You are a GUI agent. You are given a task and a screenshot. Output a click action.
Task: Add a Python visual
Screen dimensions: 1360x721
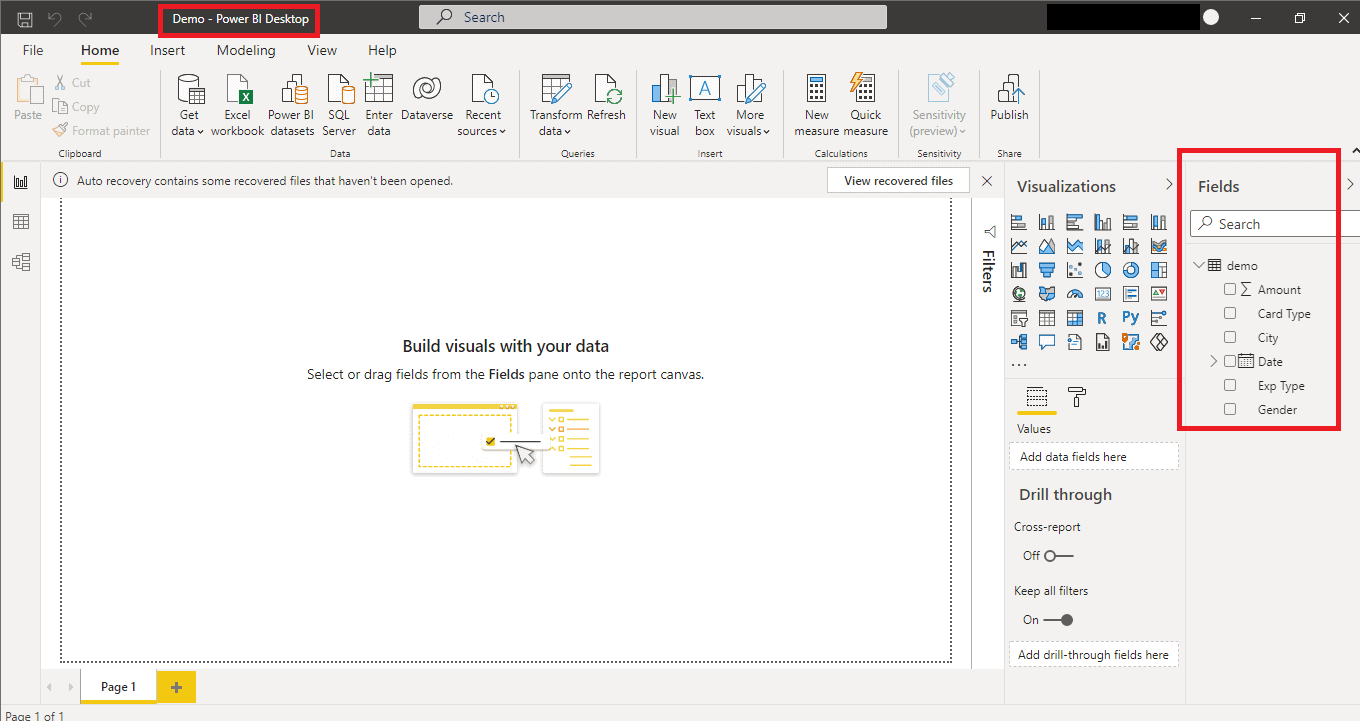(x=1130, y=317)
